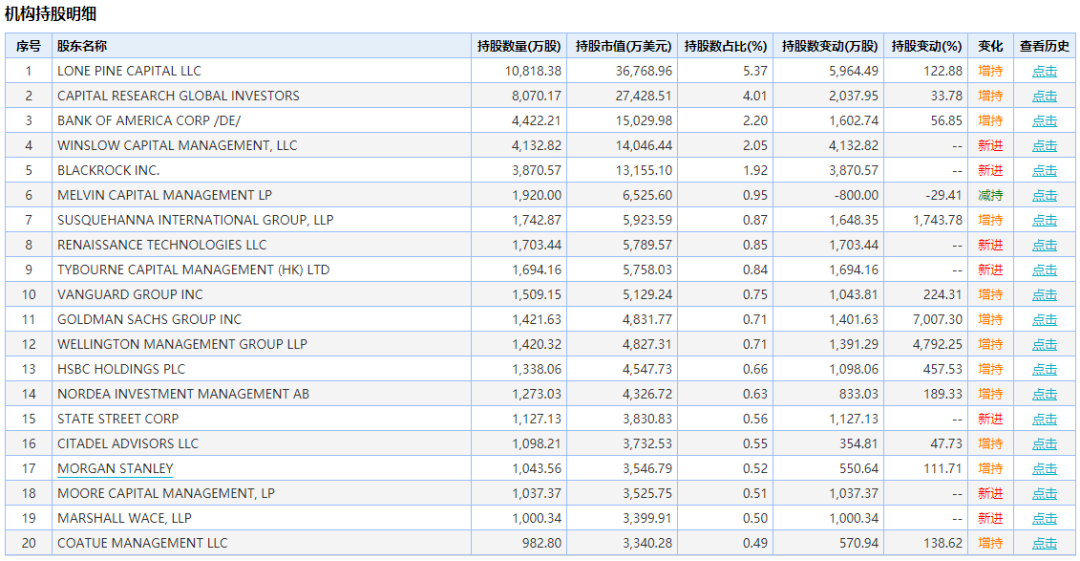
Task: Click the 10,818.38 shares value
Action: (532, 71)
